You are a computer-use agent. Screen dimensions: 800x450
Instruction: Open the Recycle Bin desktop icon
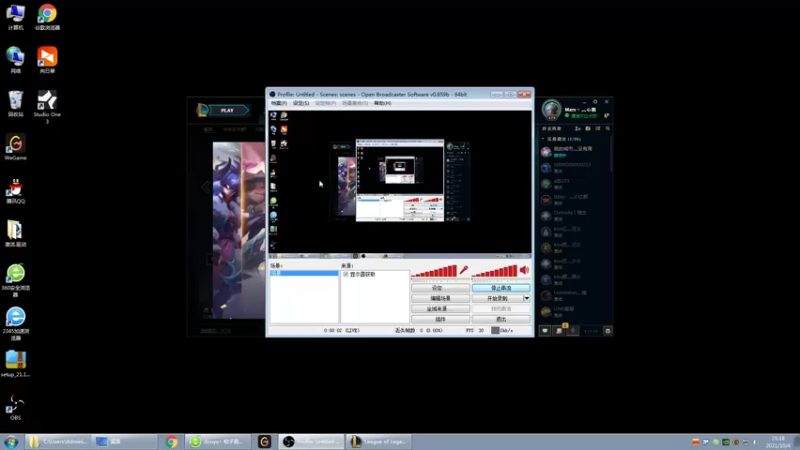[15, 104]
